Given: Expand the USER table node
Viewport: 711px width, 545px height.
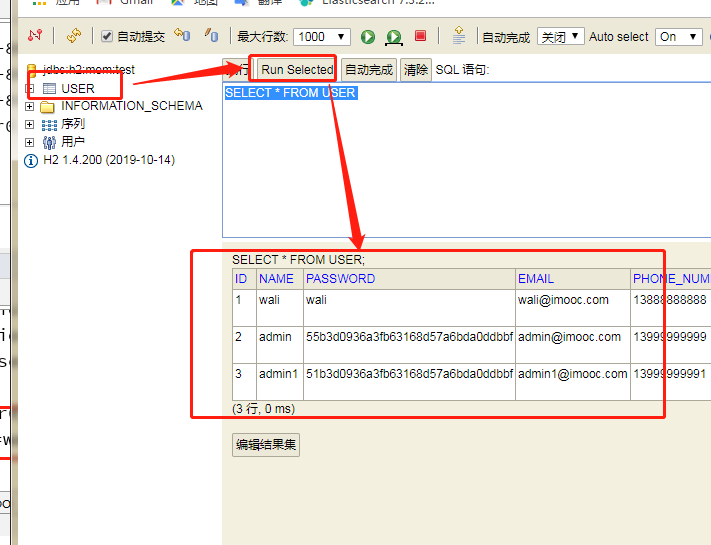Looking at the screenshot, I should [29, 88].
